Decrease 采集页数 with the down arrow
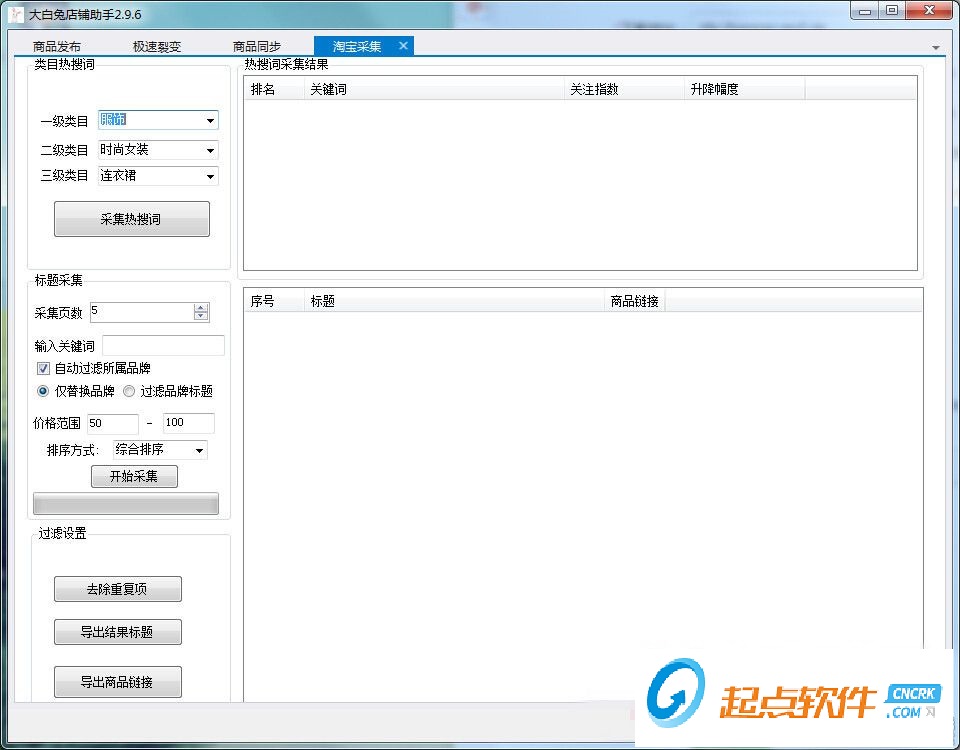Screen dimensions: 960x750 point(201,317)
